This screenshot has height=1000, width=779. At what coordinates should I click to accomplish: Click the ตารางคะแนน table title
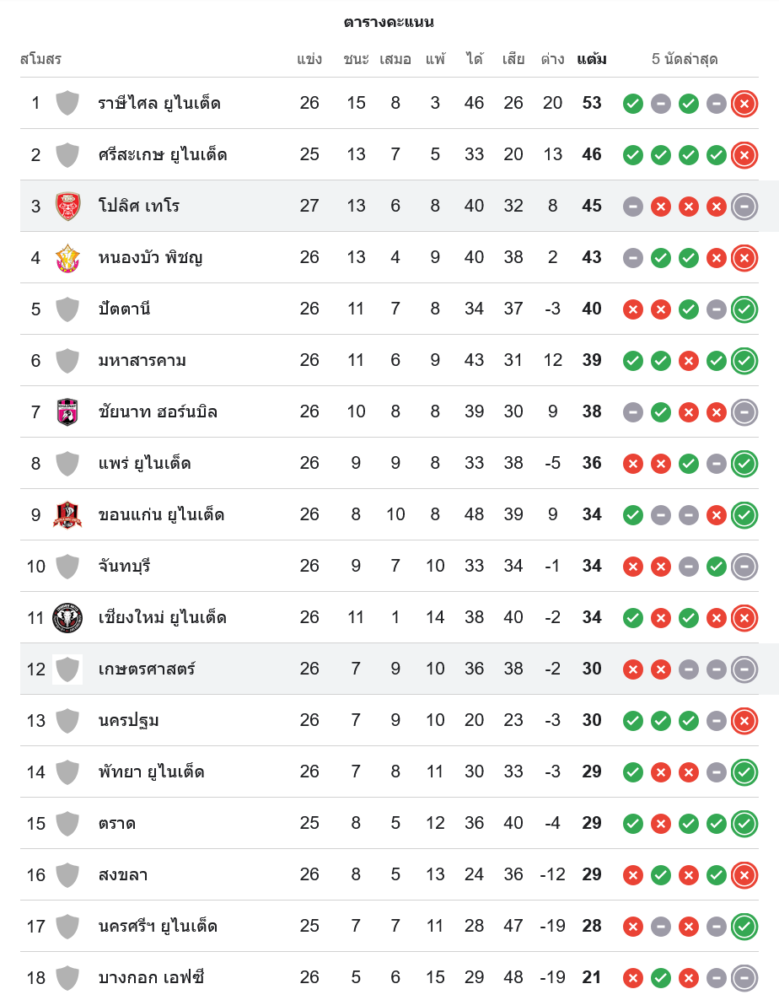tap(389, 22)
